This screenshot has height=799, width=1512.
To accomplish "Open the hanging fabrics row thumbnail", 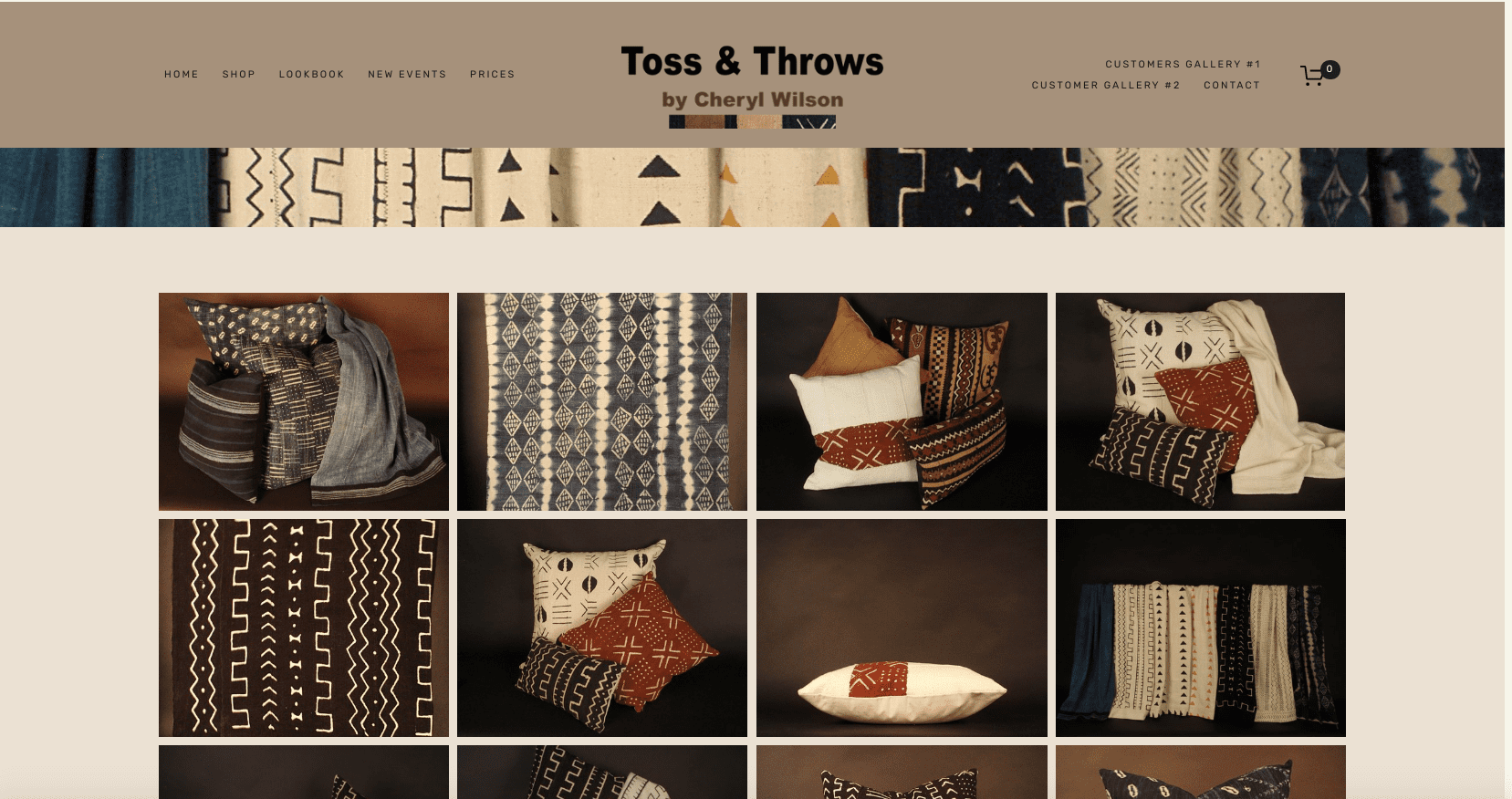I will (x=1200, y=628).
